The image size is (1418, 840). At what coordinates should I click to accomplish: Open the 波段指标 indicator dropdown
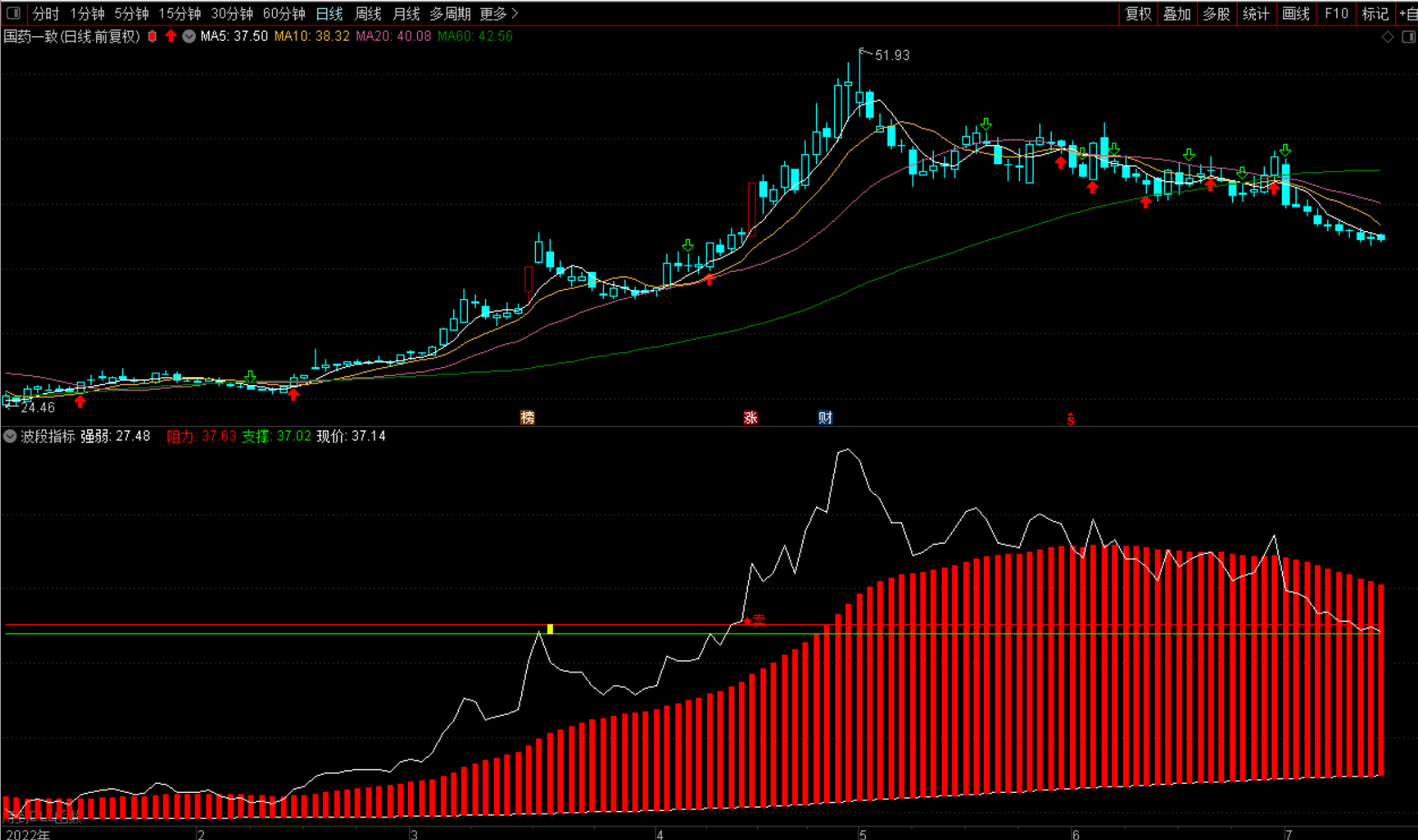10,436
